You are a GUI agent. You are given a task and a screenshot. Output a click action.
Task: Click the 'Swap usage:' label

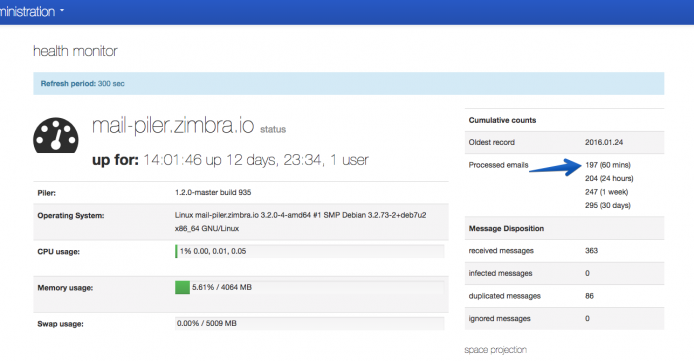point(60,324)
